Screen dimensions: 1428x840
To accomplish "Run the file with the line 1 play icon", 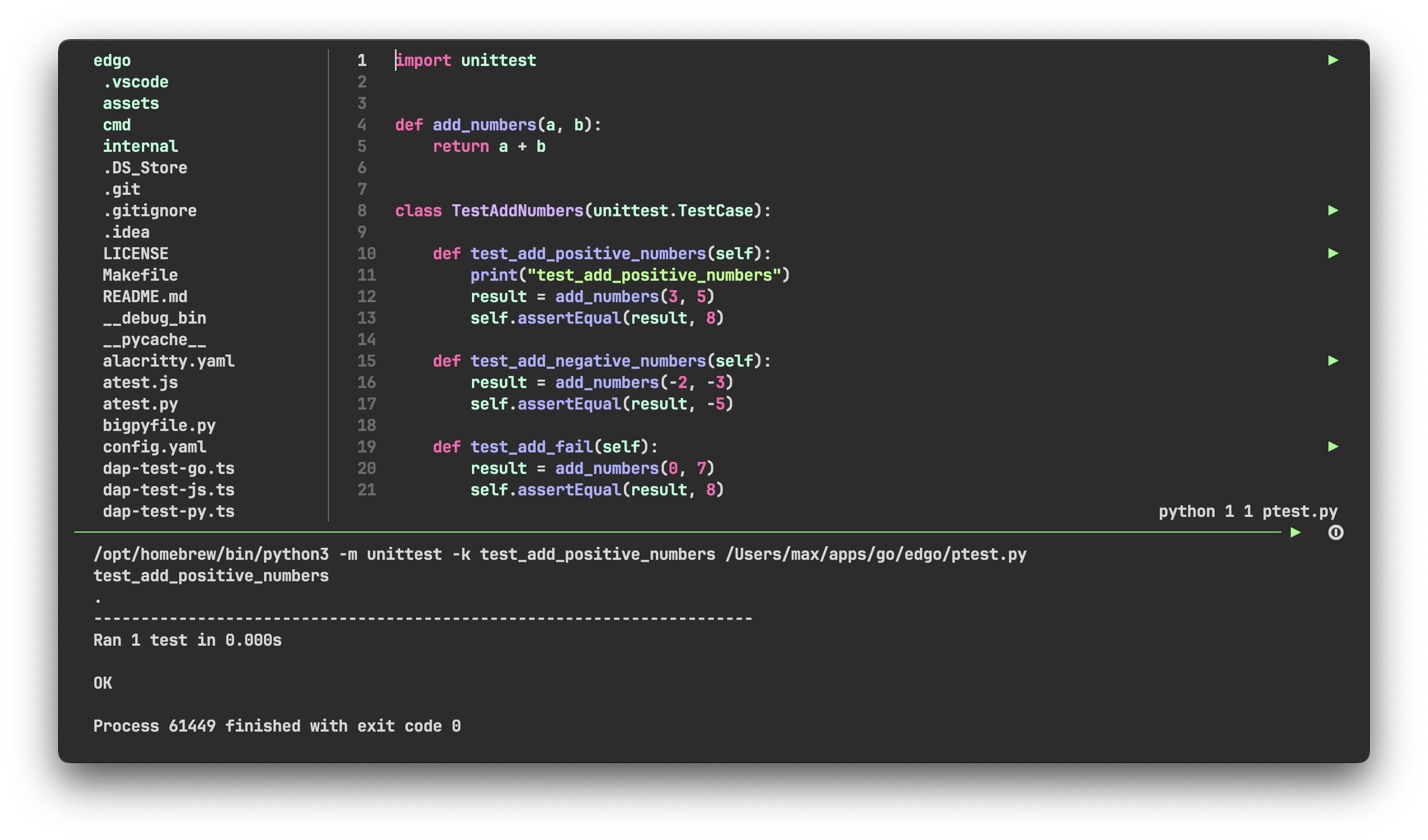I will pyautogui.click(x=1333, y=60).
